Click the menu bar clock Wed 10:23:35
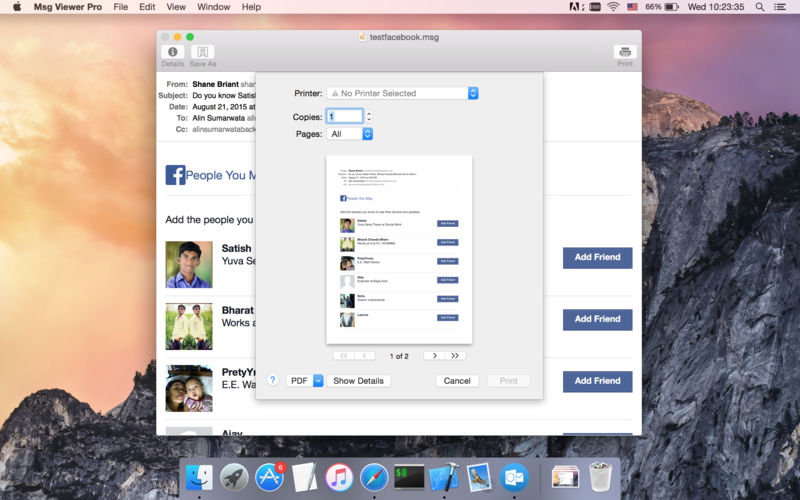 [716, 7]
